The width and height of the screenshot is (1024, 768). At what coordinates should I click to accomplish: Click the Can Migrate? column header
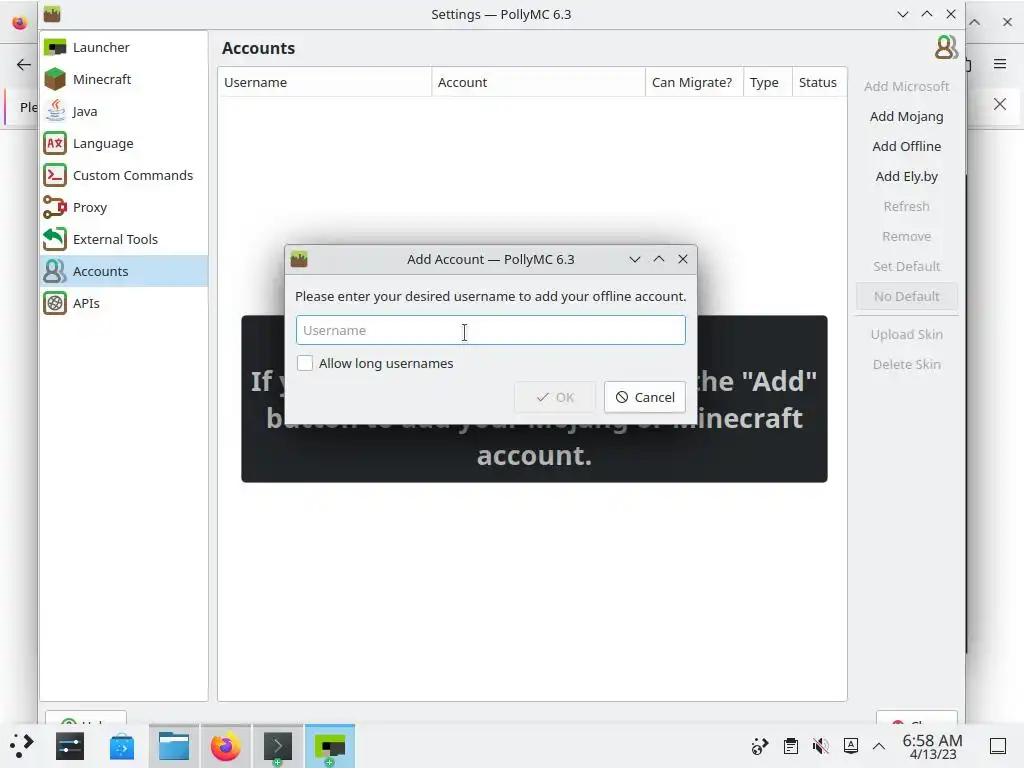(x=694, y=82)
